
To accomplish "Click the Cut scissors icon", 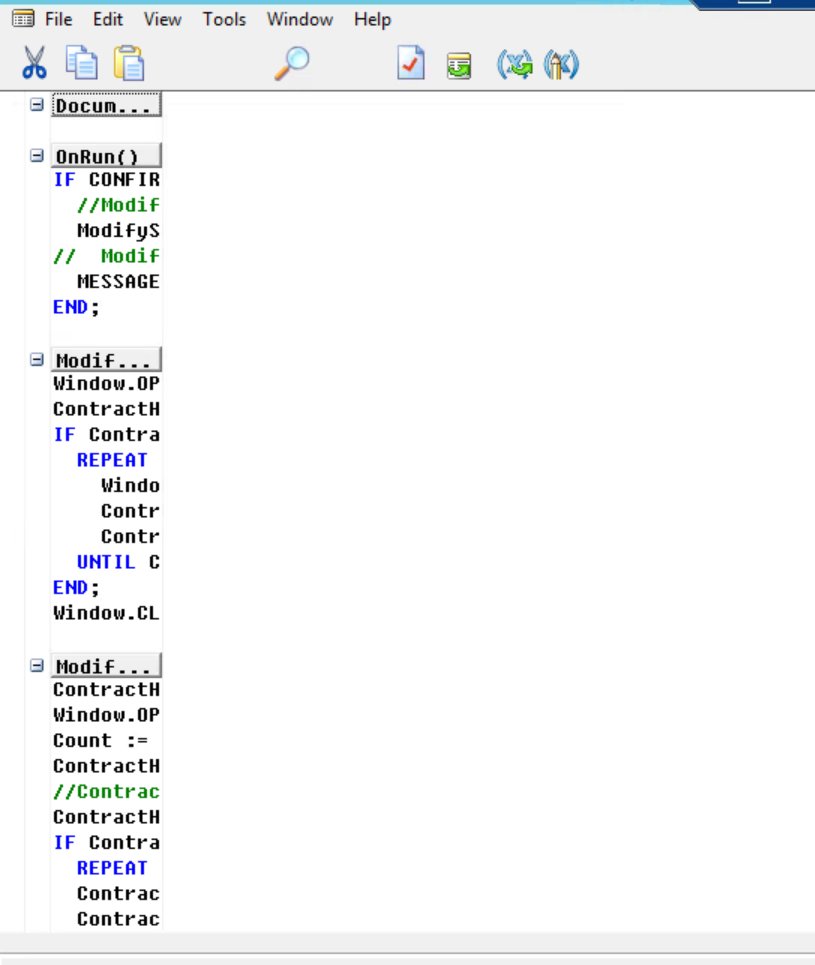I will click(x=34, y=63).
